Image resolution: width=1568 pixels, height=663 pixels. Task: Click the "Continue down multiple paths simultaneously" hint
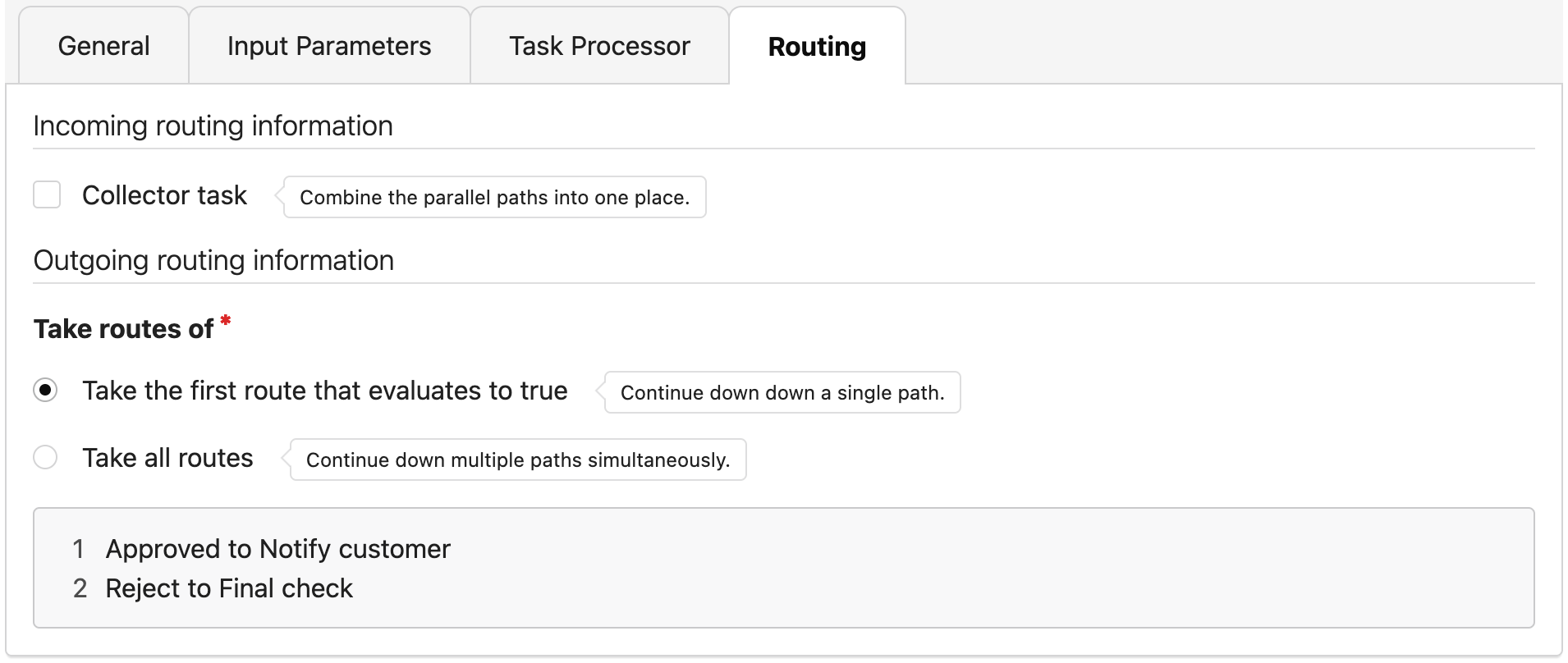click(x=518, y=460)
